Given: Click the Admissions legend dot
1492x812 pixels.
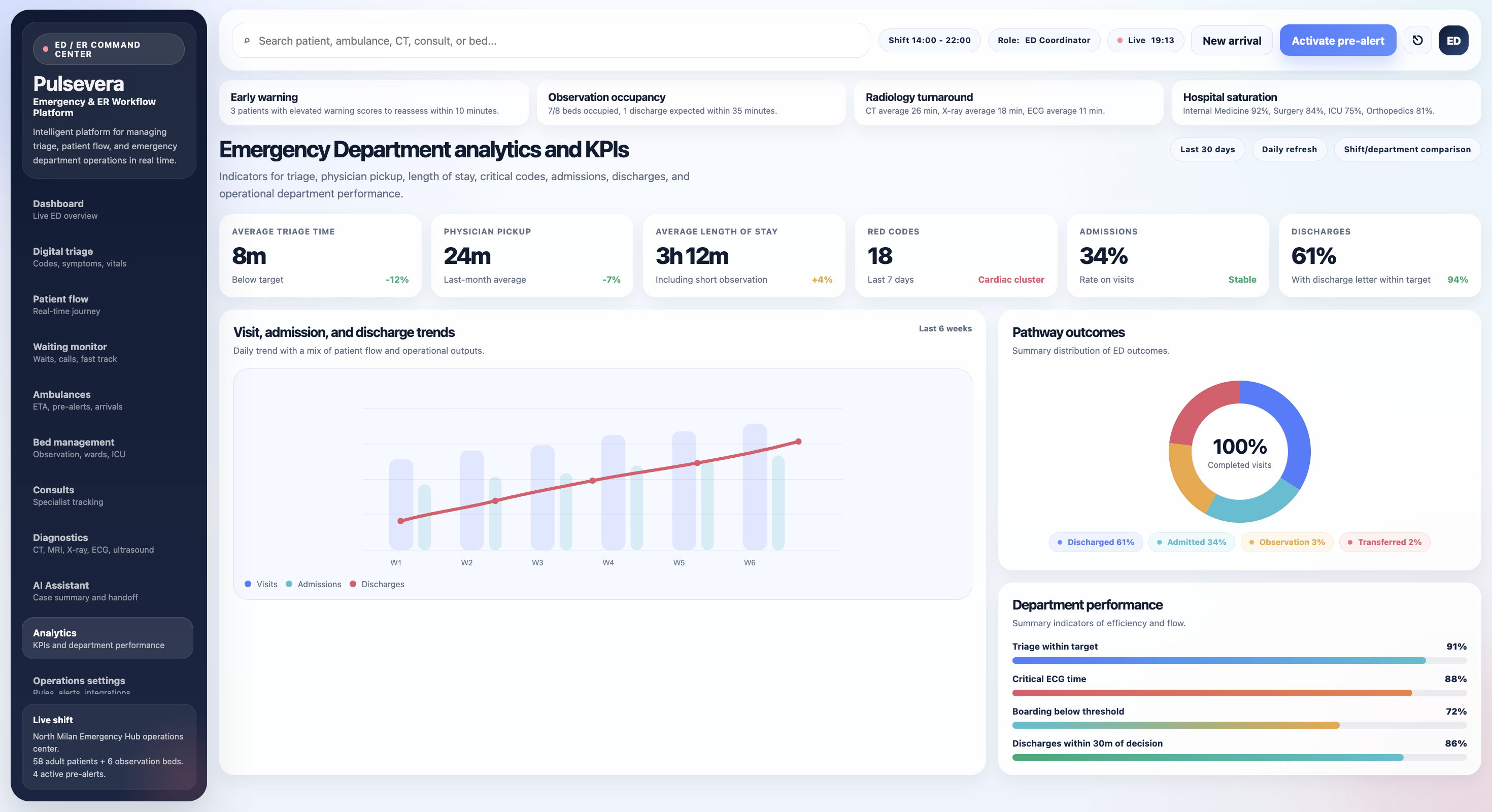Looking at the screenshot, I should click(289, 584).
